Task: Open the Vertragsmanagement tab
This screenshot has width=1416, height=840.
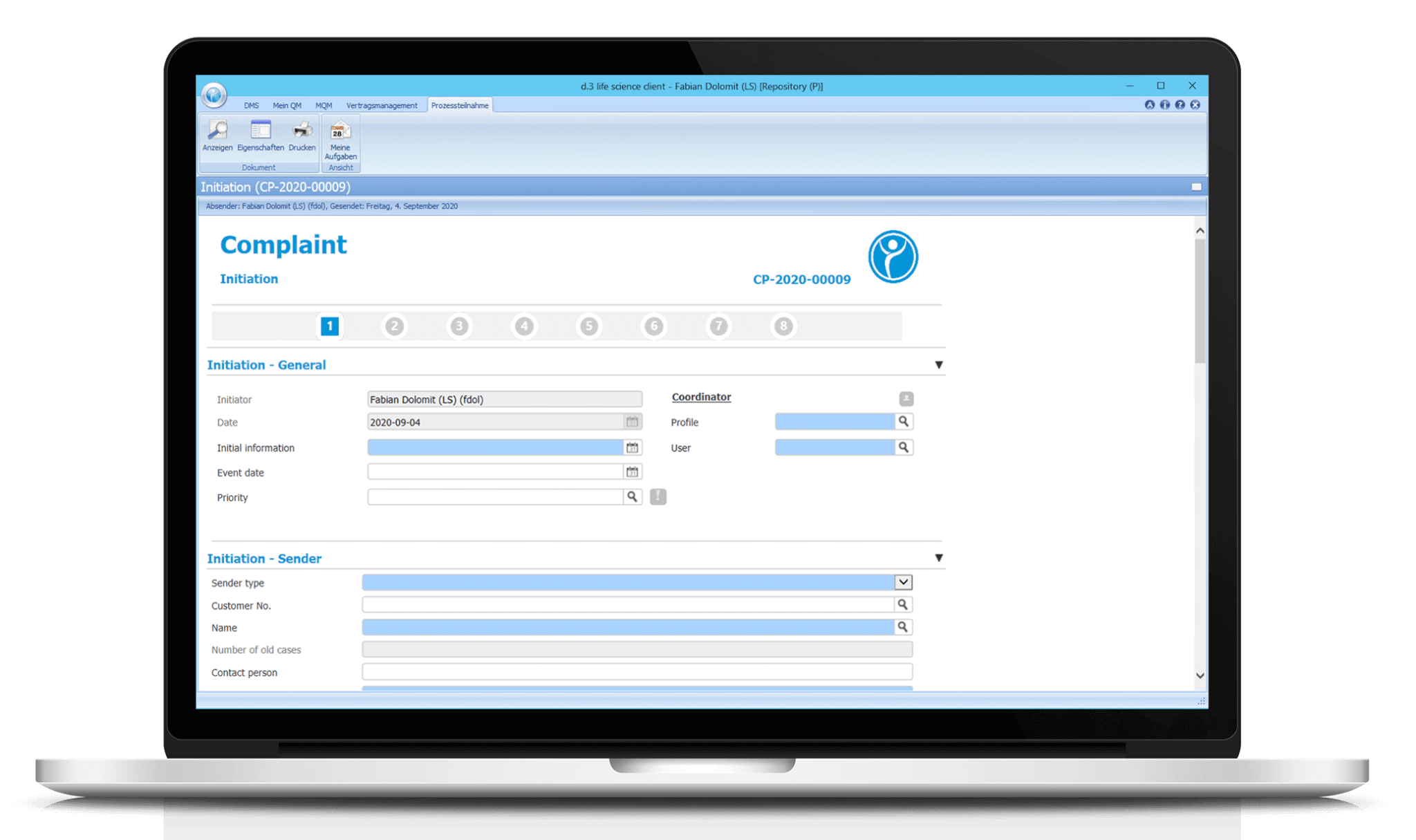Action: click(x=382, y=105)
